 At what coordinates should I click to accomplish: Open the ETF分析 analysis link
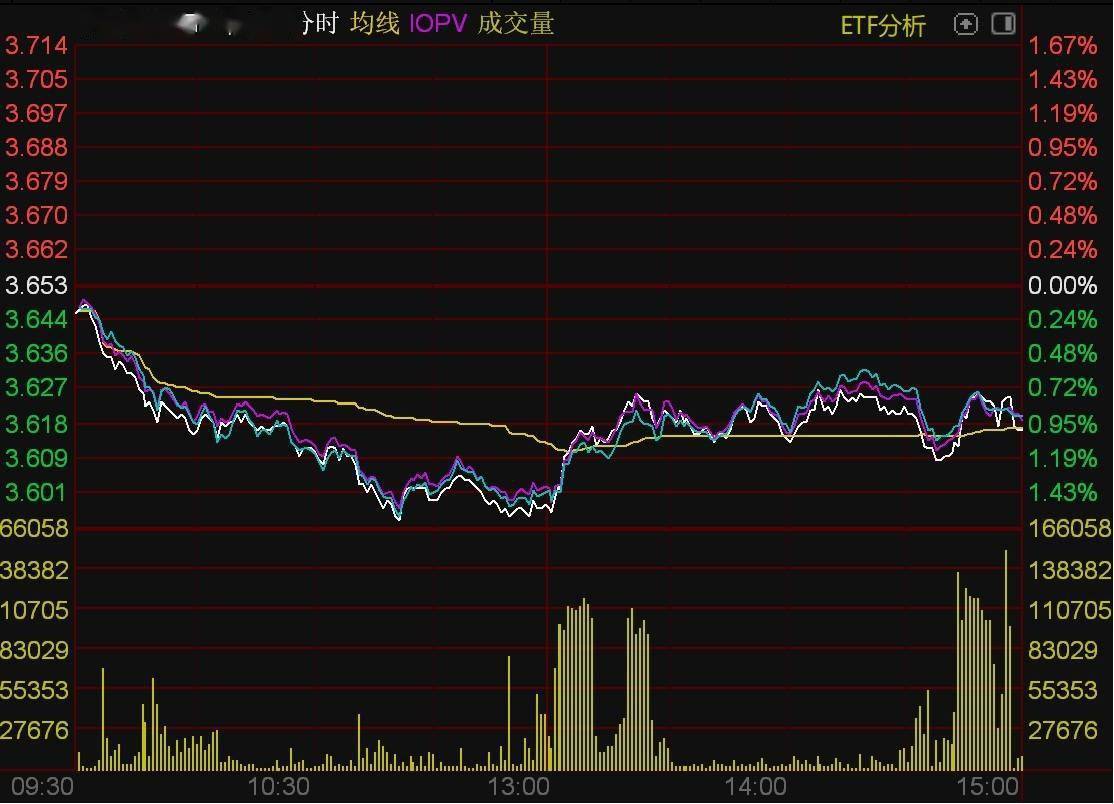(883, 26)
